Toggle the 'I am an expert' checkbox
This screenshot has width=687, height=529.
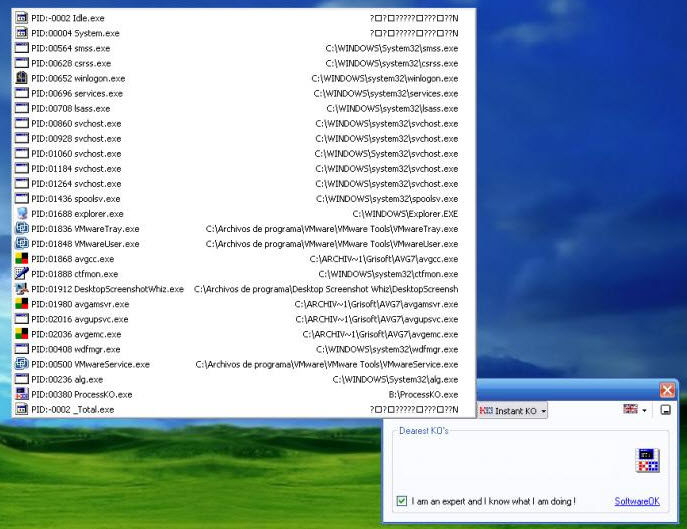[401, 501]
